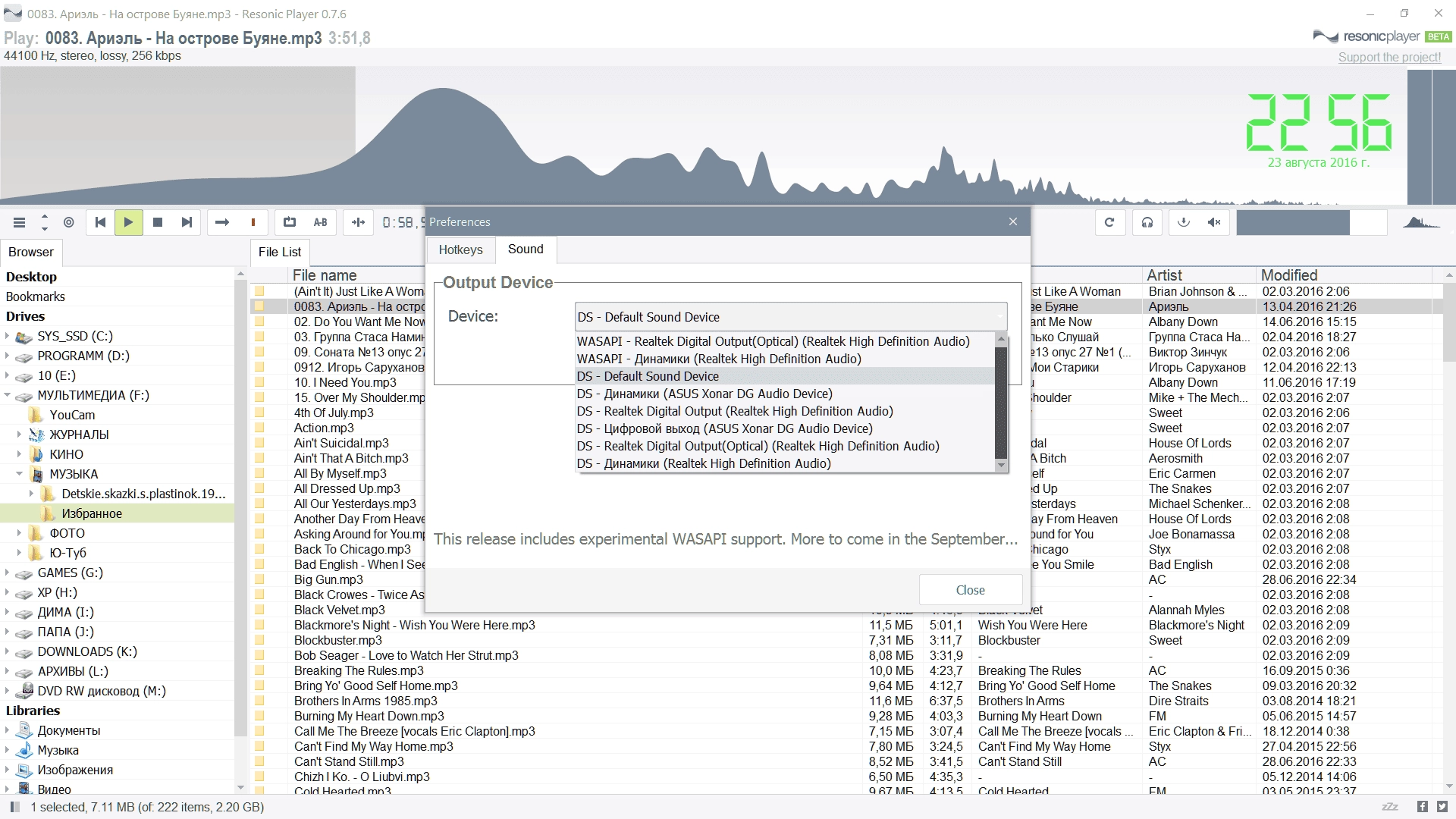Expand the PROGRAMM (D:) drive
Image resolution: width=1456 pixels, height=819 pixels.
click(x=8, y=356)
